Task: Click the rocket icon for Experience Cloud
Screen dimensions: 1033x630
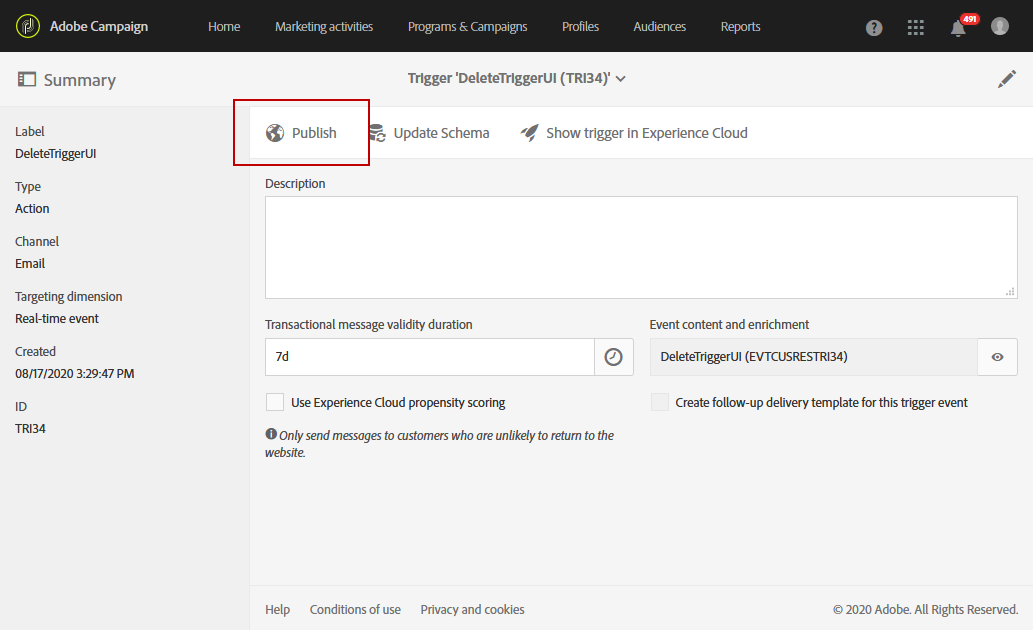Action: pyautogui.click(x=530, y=133)
